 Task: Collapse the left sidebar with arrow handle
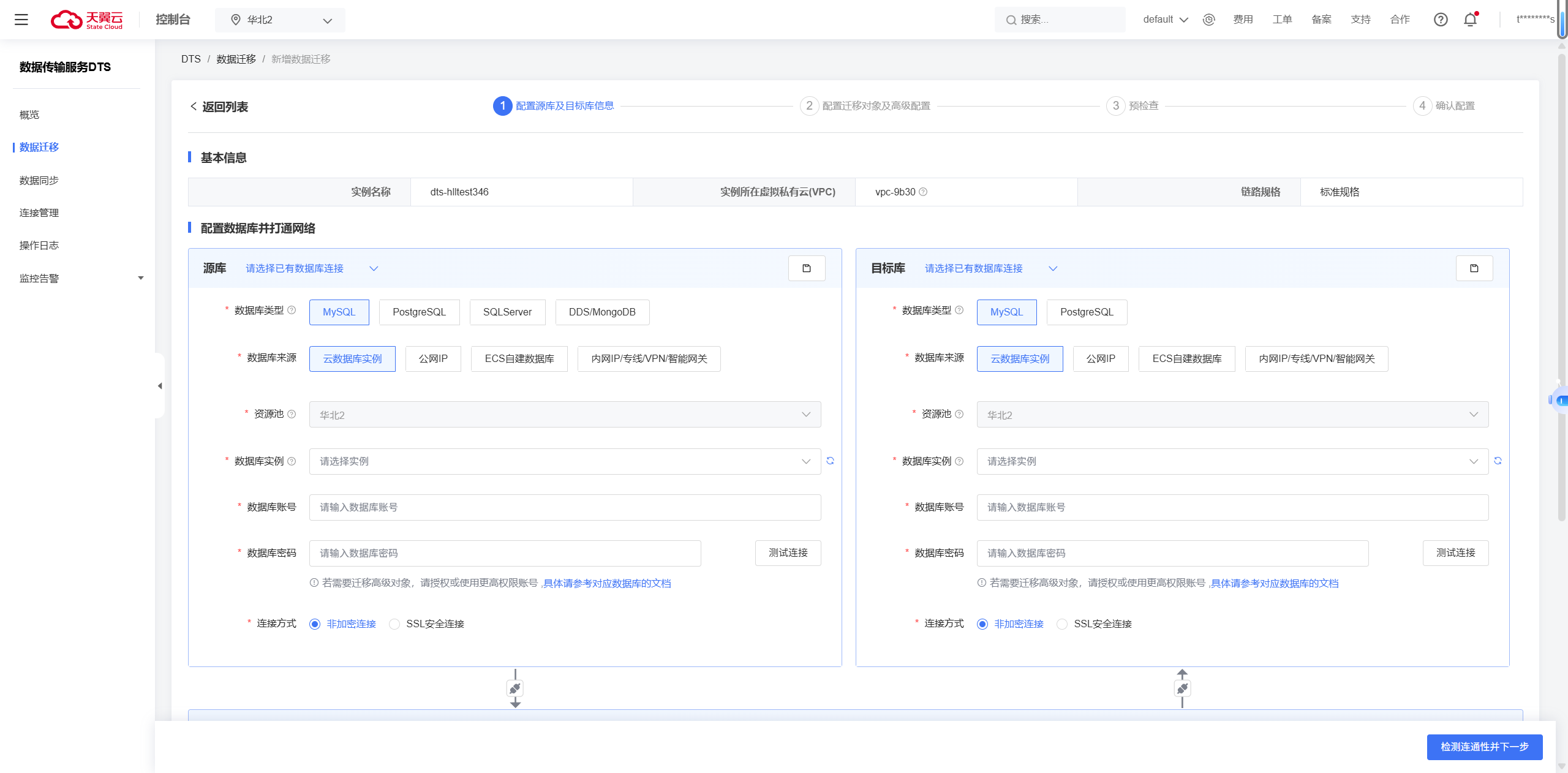point(160,386)
